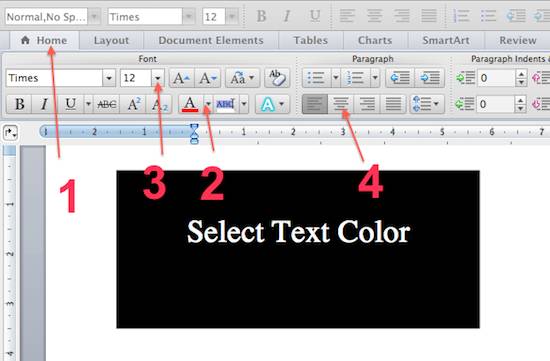Click the numbered list icon in Paragraph group
Image resolution: width=550 pixels, height=361 pixels.
[x=355, y=78]
